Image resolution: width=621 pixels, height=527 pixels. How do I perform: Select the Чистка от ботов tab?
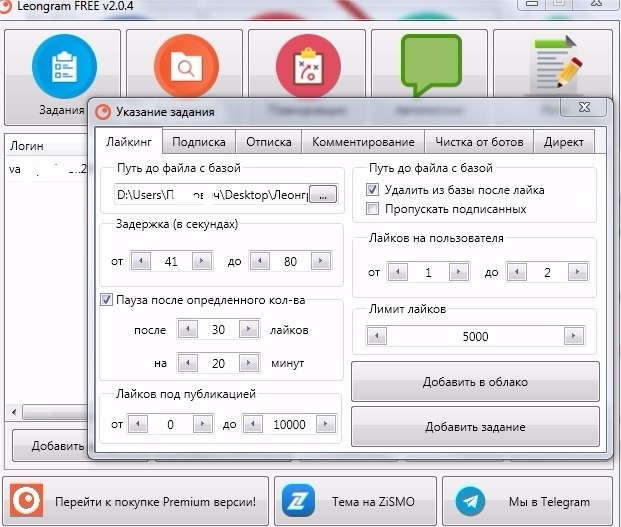tap(479, 142)
